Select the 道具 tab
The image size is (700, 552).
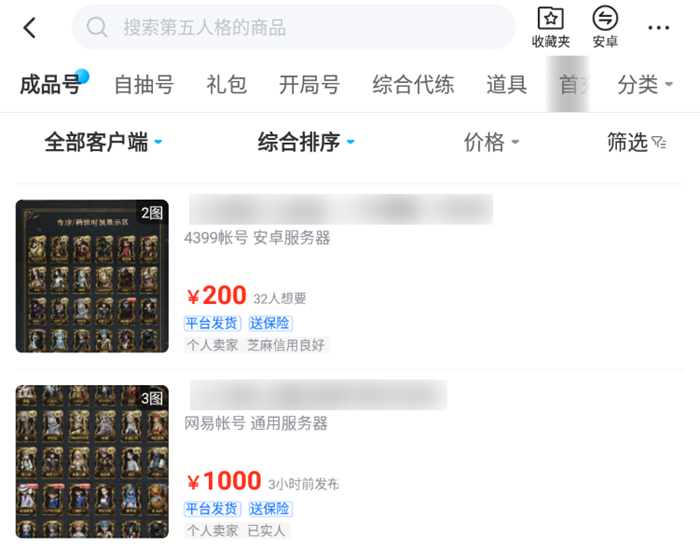(x=507, y=84)
